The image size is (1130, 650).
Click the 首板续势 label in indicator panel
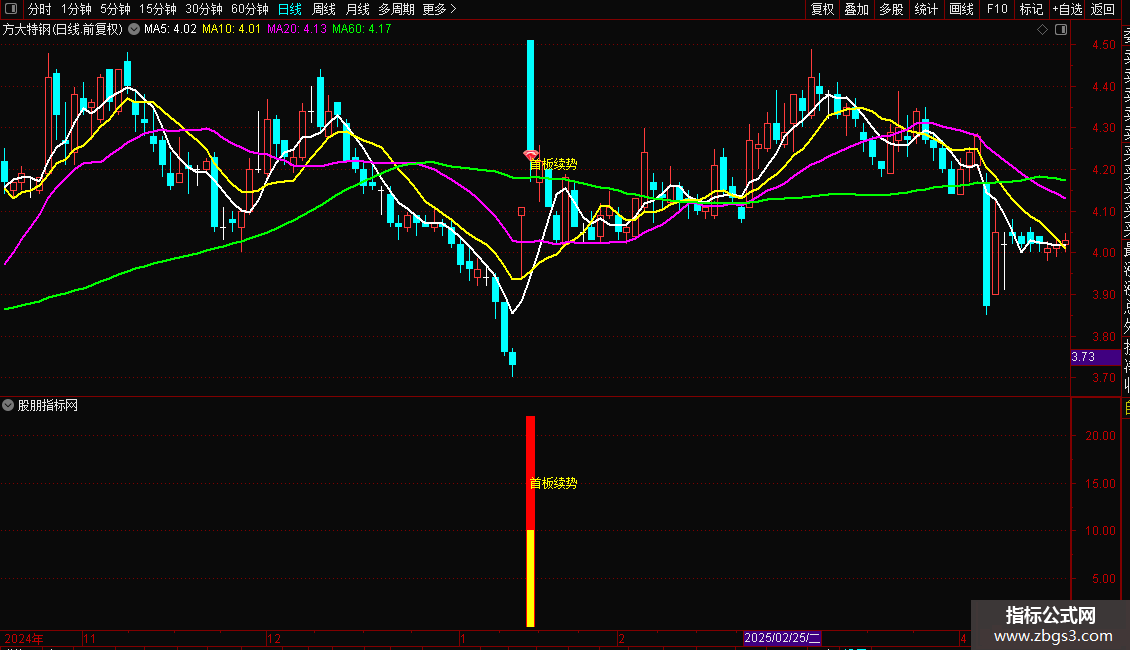pos(553,483)
